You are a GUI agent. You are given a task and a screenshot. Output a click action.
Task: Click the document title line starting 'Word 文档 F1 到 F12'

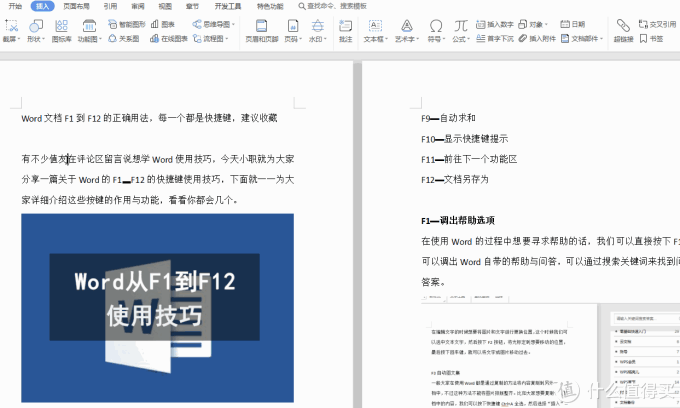(x=149, y=118)
